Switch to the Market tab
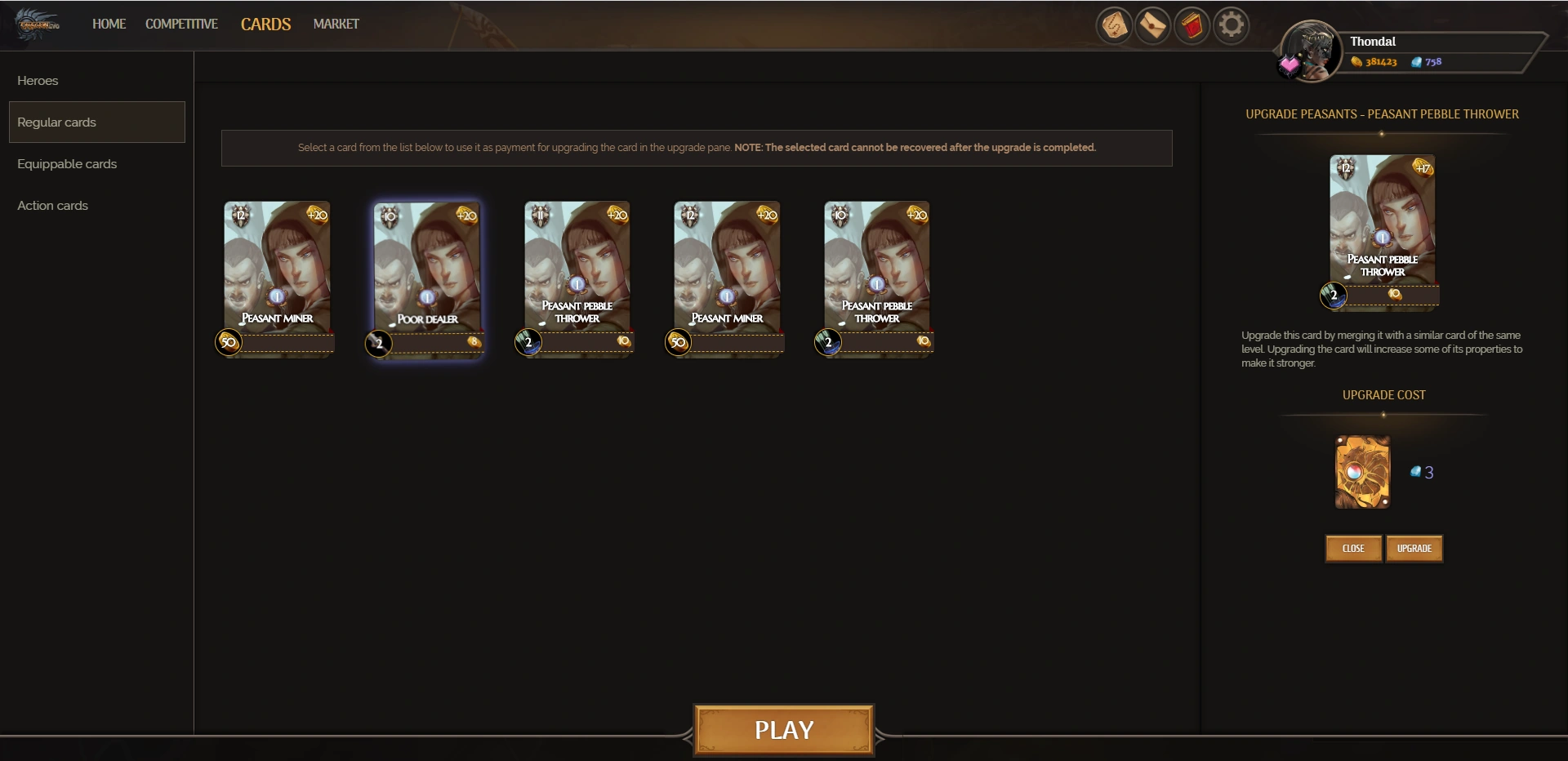This screenshot has height=761, width=1568. point(336,24)
